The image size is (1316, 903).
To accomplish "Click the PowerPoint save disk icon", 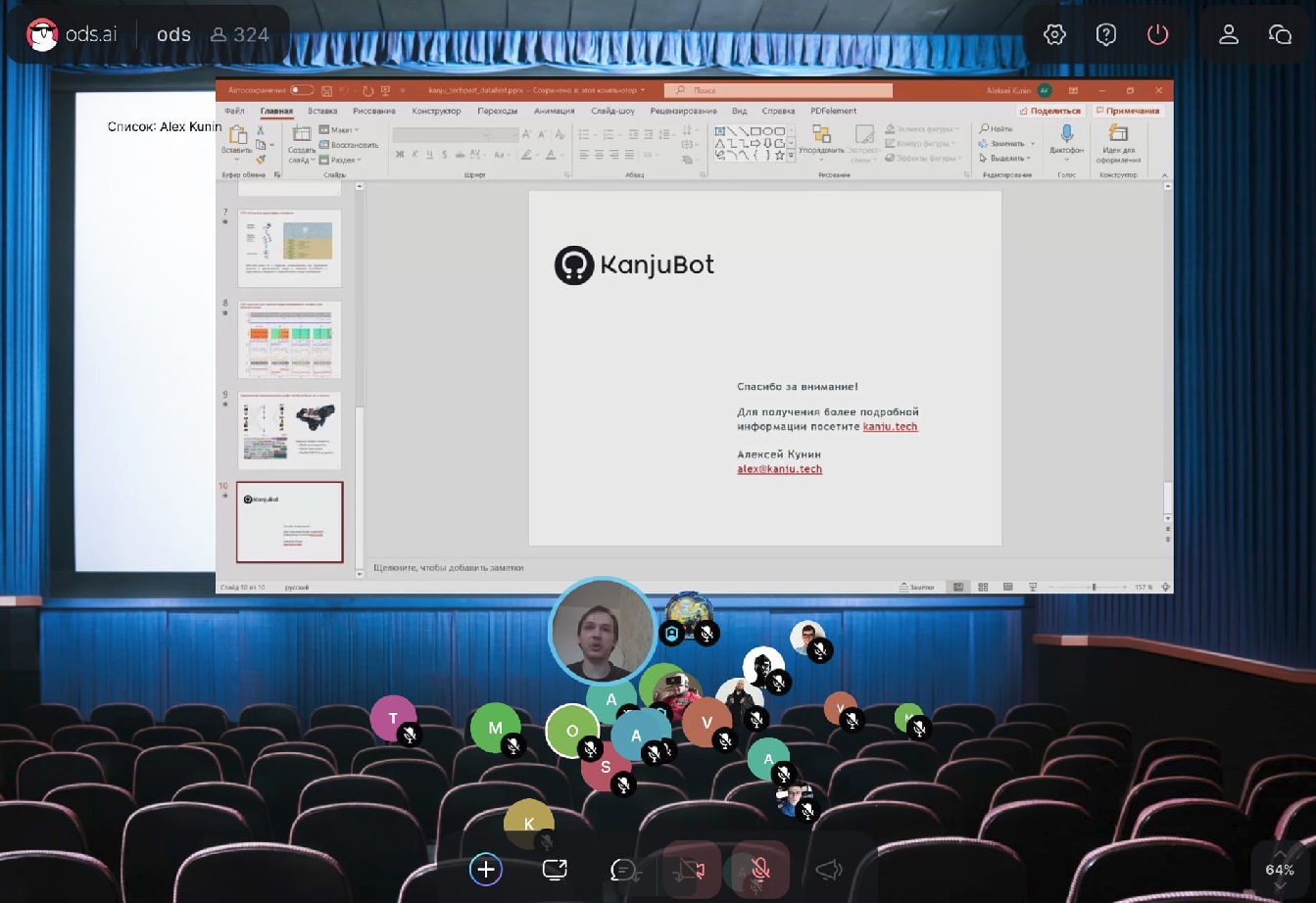I will coord(326,90).
